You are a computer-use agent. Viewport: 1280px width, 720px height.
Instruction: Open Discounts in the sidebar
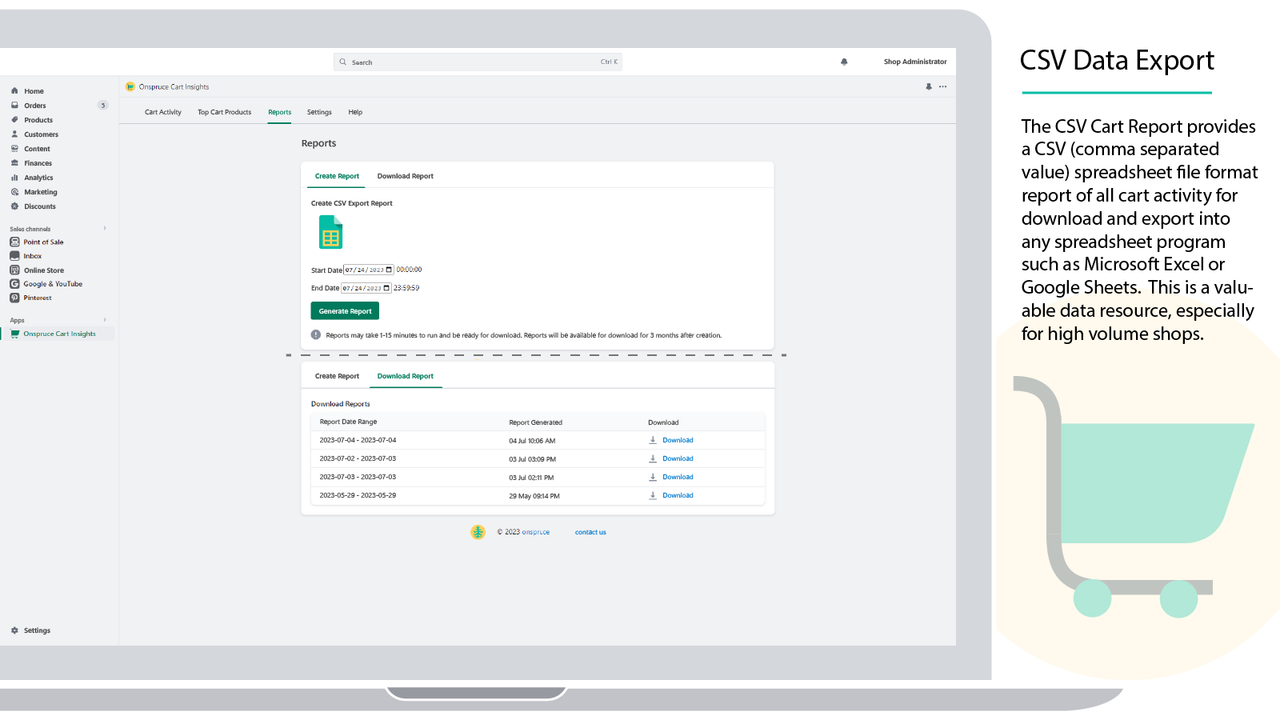40,206
